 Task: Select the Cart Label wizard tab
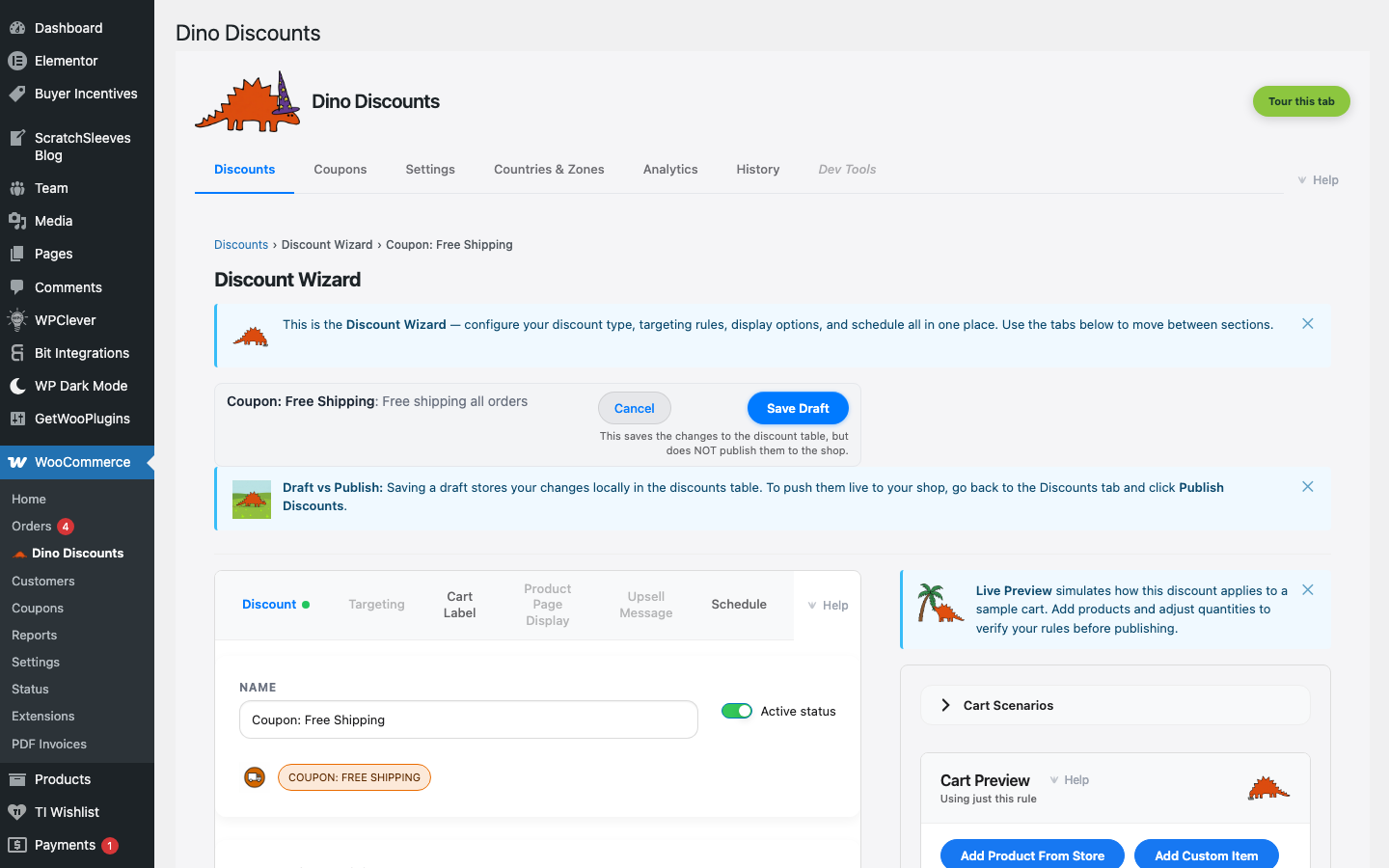pos(460,605)
